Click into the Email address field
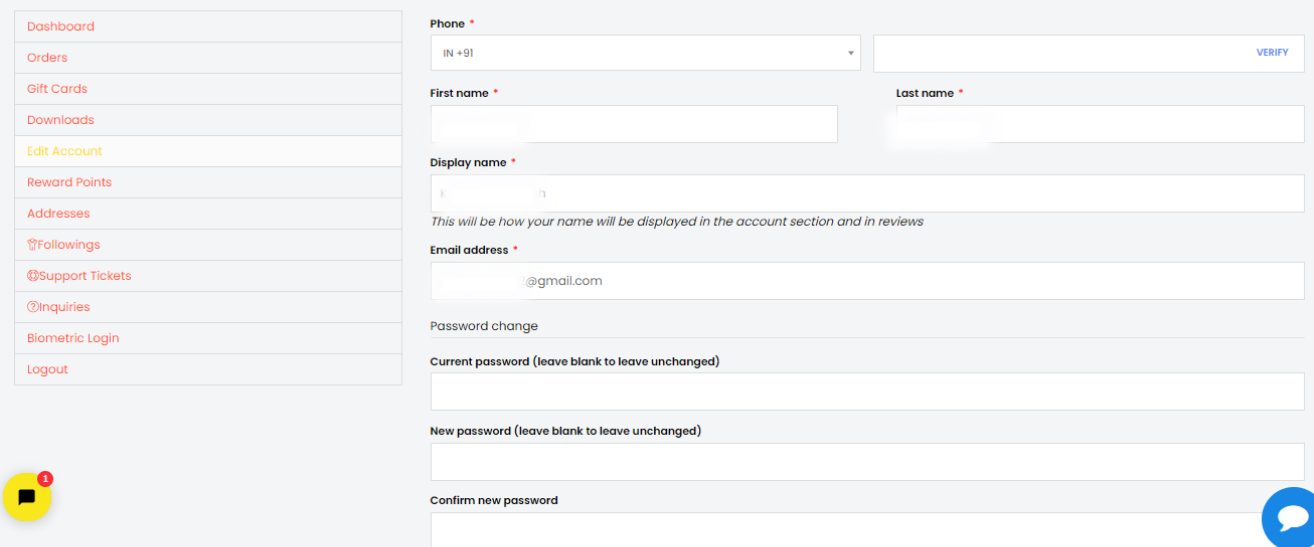The height and width of the screenshot is (547, 1314). pyautogui.click(x=867, y=281)
